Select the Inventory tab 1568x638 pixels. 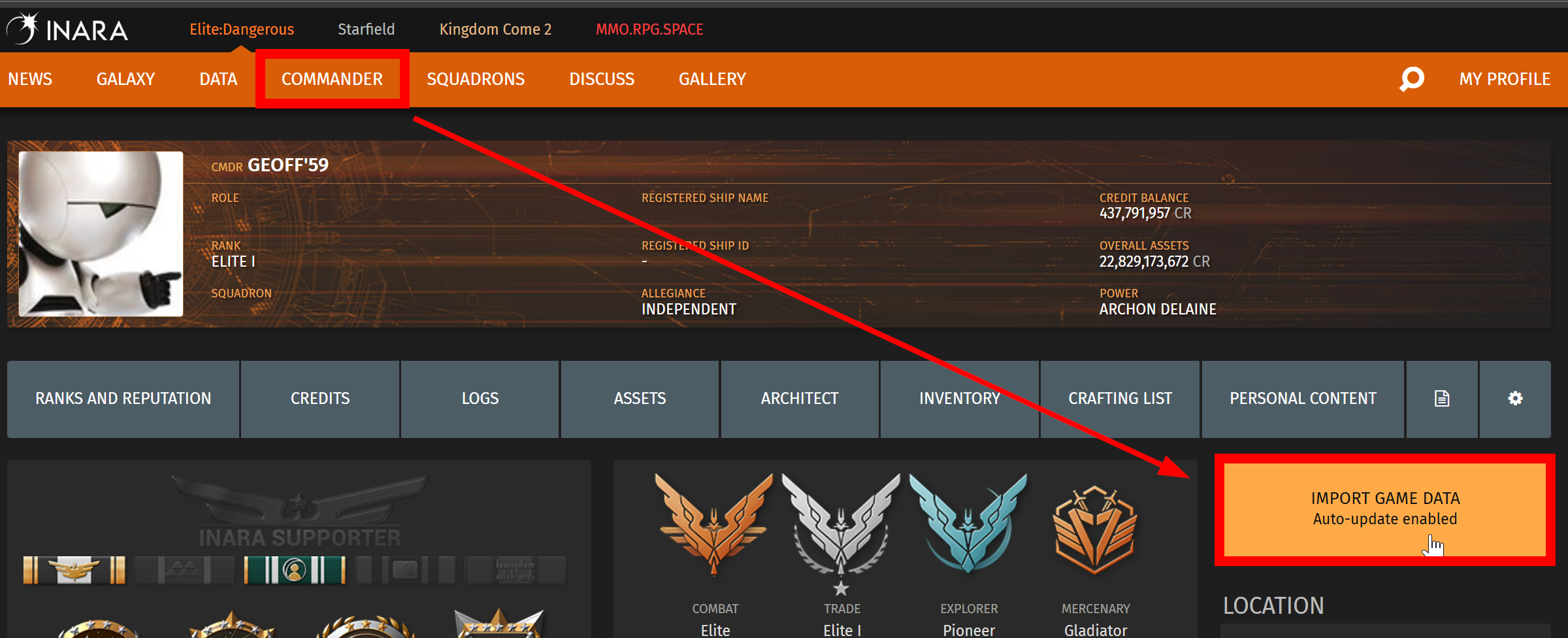(x=960, y=399)
